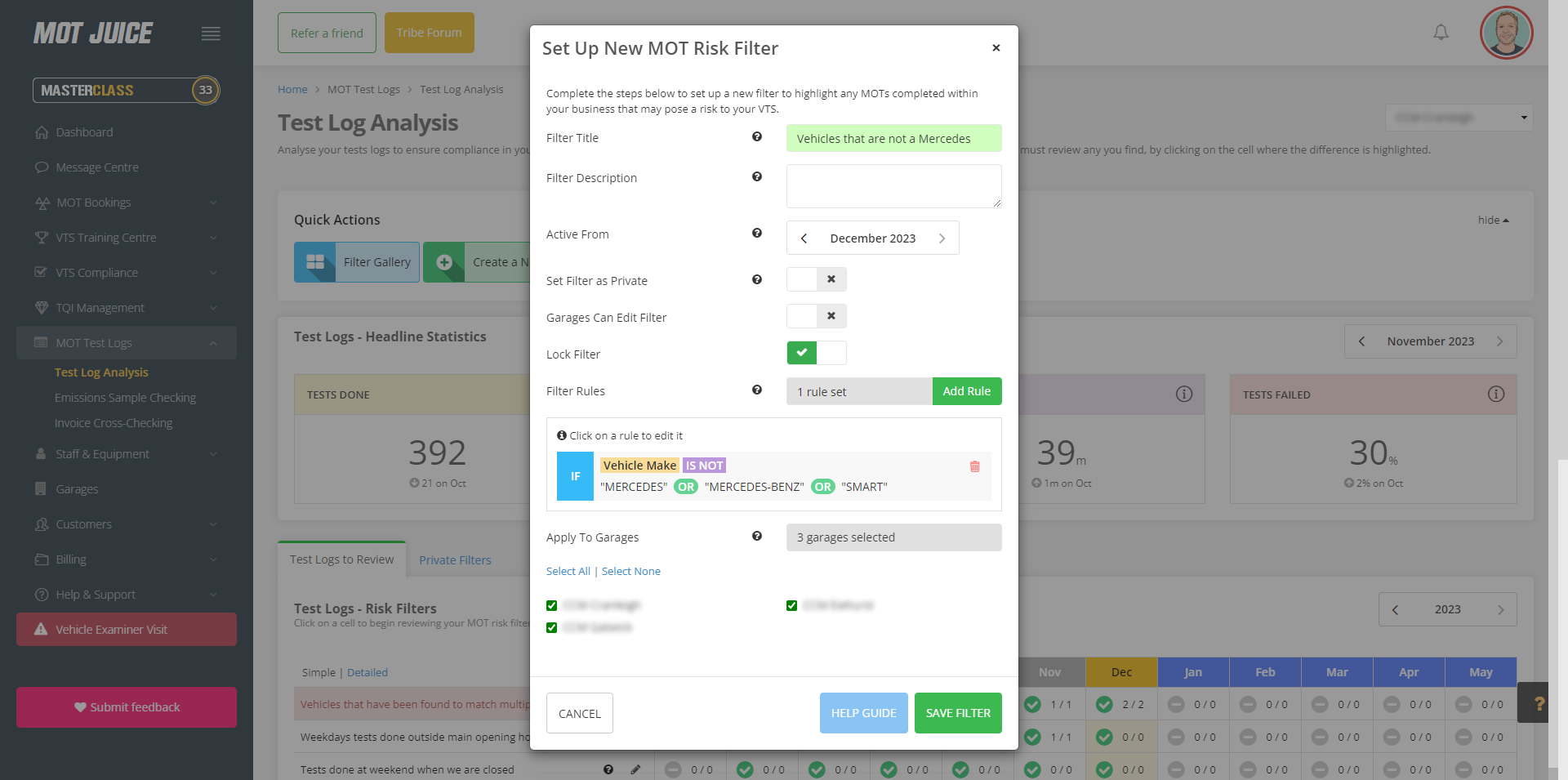This screenshot has width=1568, height=780.
Task: Open the Emissions Sample Checking page
Action: tap(125, 398)
